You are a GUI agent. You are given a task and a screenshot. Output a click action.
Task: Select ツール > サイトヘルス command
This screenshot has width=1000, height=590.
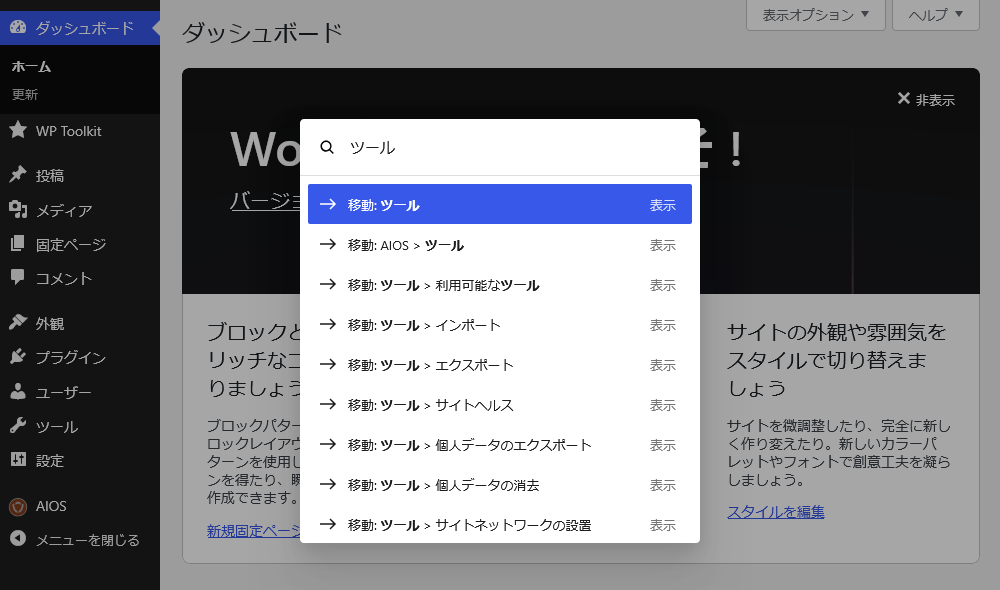click(499, 405)
